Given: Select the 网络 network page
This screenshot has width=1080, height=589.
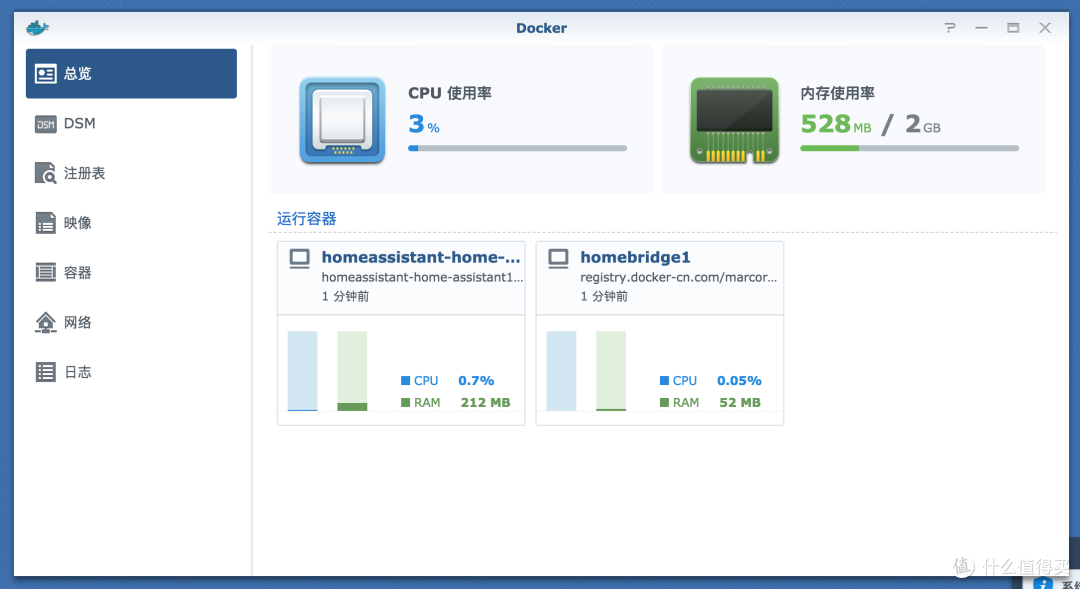Looking at the screenshot, I should click(x=131, y=322).
